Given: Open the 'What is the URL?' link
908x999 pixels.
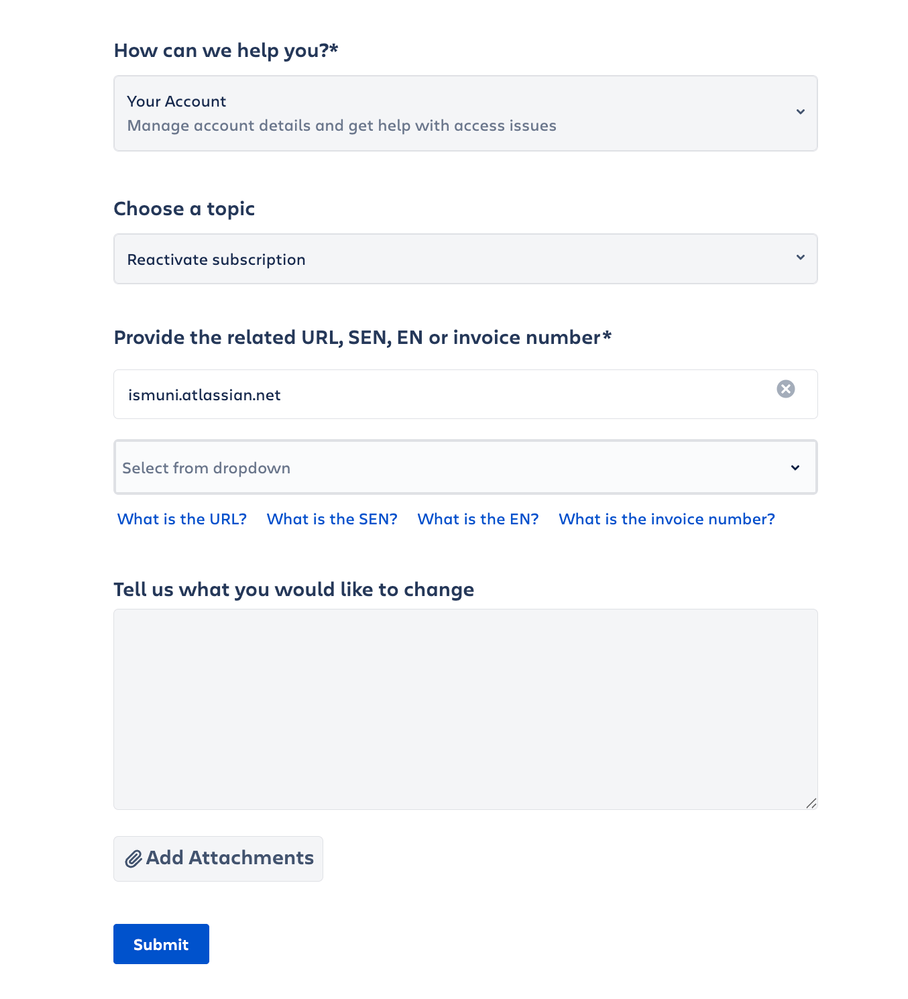Looking at the screenshot, I should point(182,519).
